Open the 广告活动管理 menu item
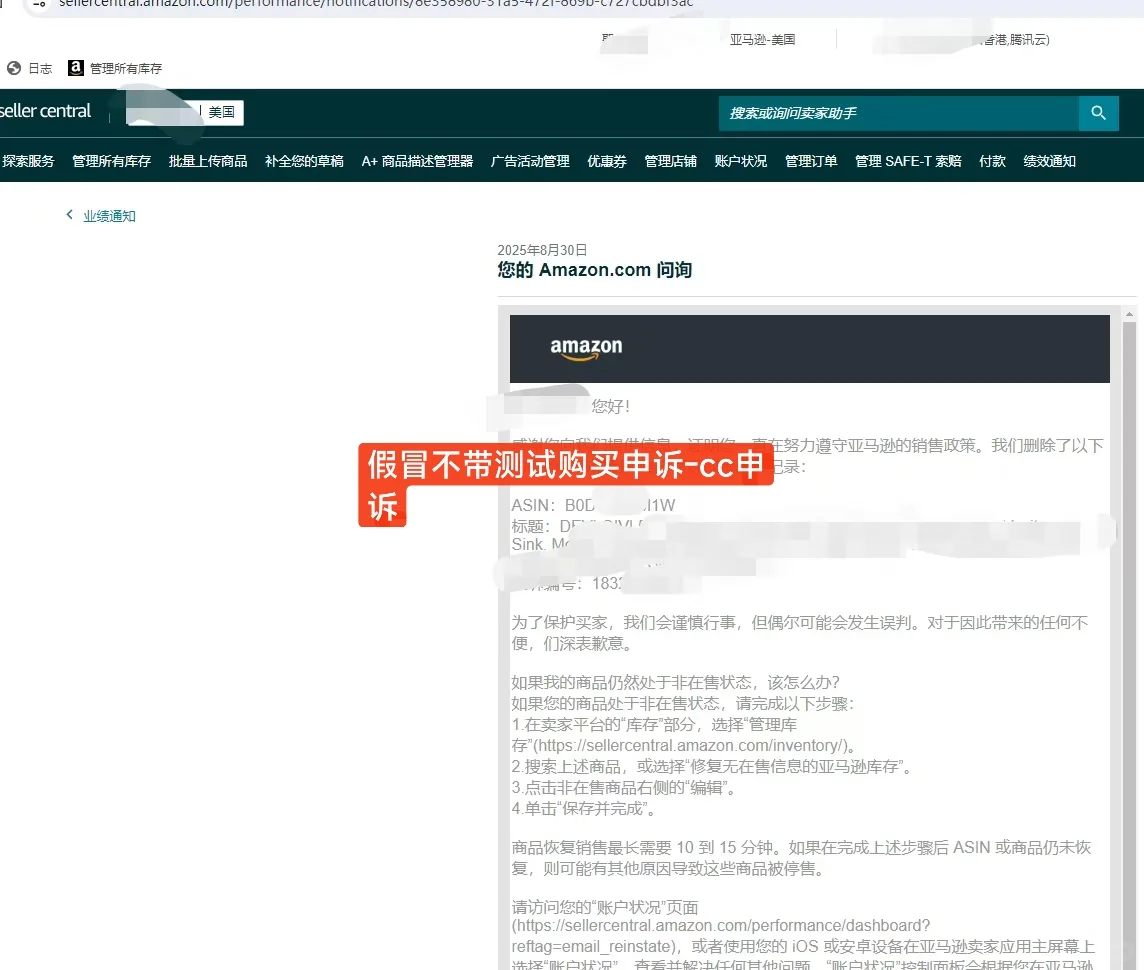Image resolution: width=1144 pixels, height=970 pixels. (x=530, y=161)
